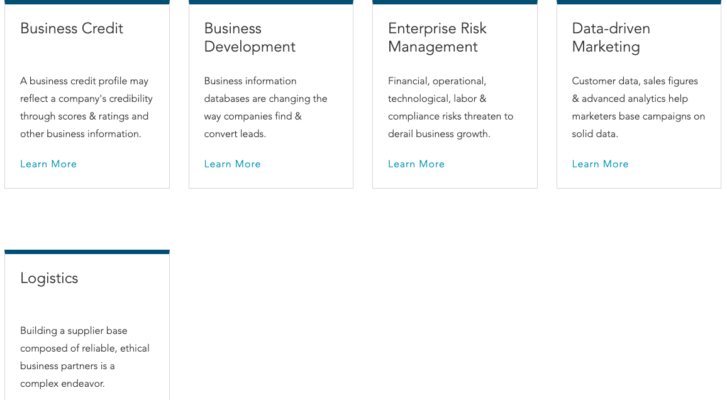Click the Logistics card heading

pyautogui.click(x=49, y=279)
